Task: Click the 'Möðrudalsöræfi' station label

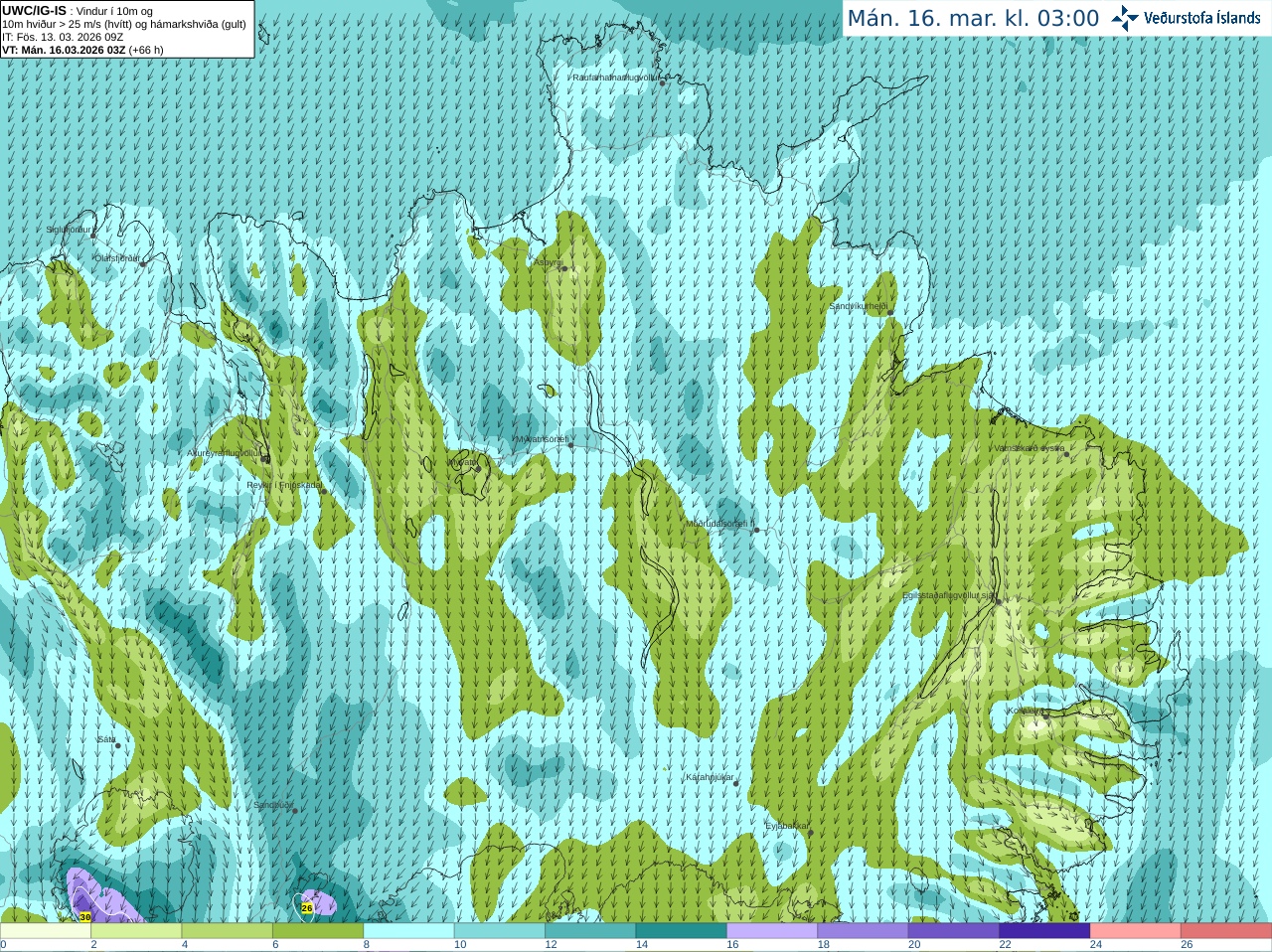Action: coord(718,524)
